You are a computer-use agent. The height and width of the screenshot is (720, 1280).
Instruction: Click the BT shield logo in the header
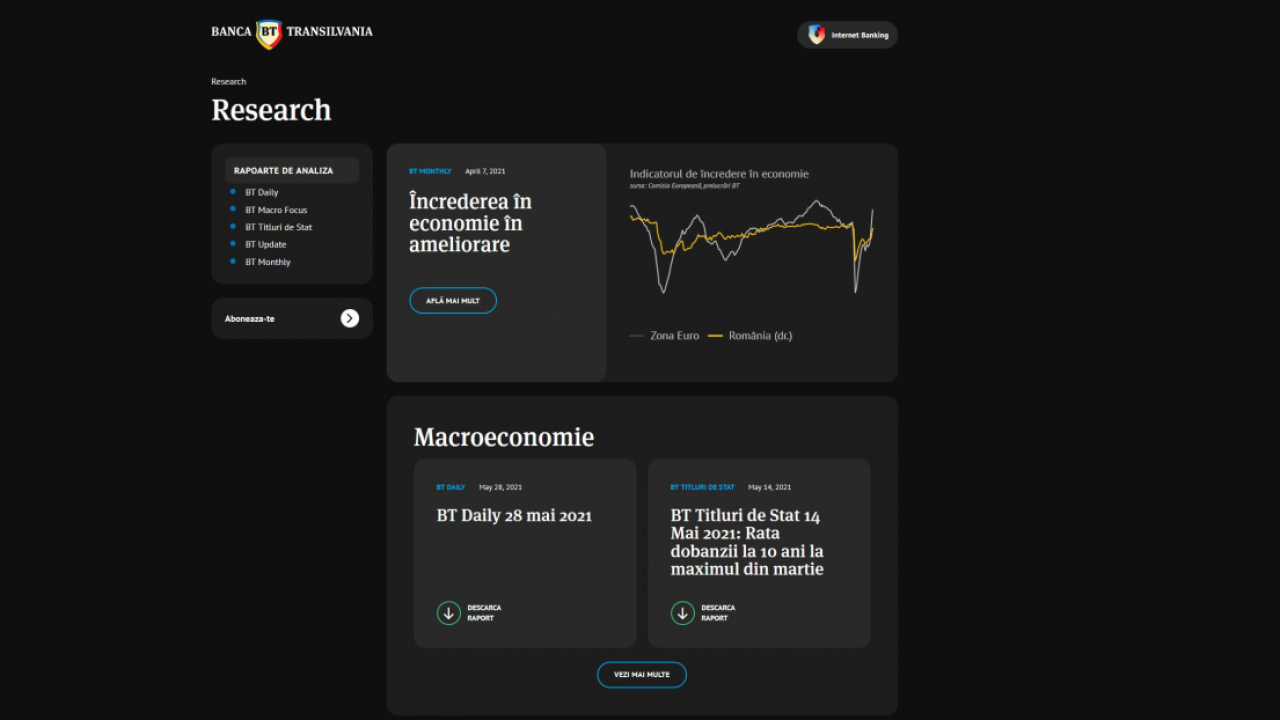click(268, 32)
